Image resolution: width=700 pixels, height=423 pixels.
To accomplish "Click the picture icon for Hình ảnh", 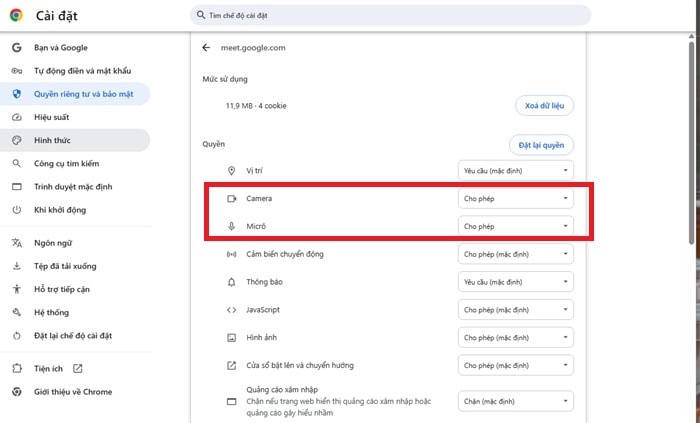I will pos(231,338).
